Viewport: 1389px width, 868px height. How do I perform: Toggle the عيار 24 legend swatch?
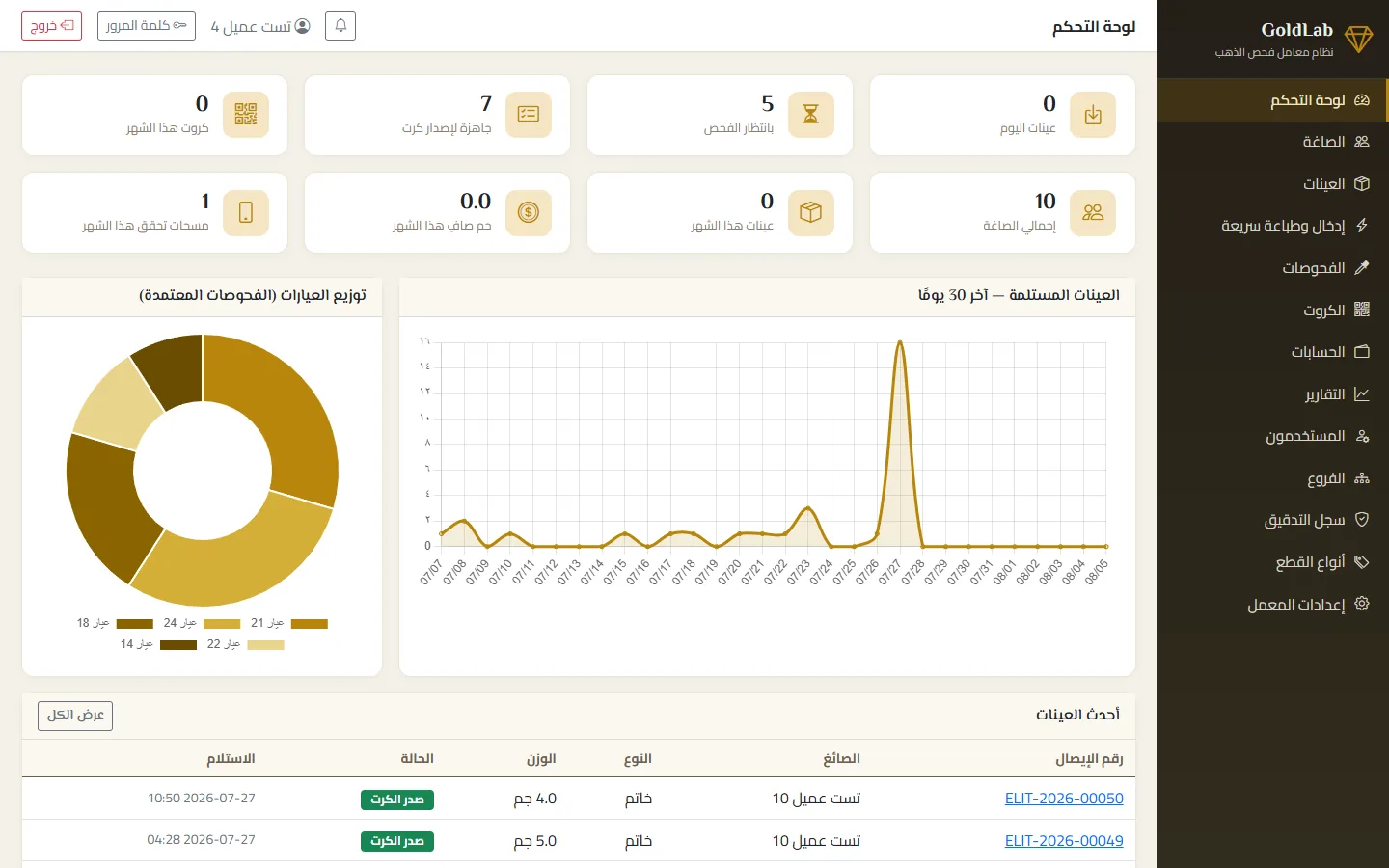click(x=222, y=624)
